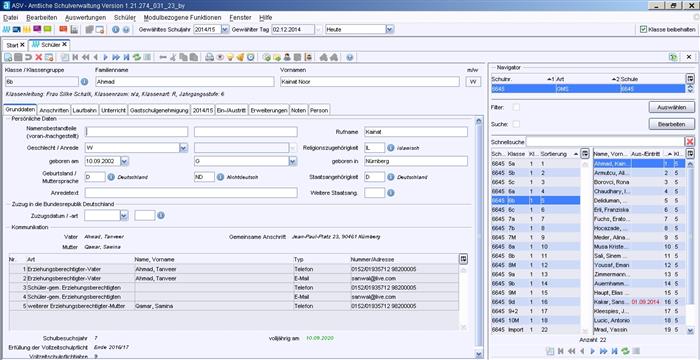Open the Gewähltes Schuljahr dropdown

pos(225,29)
